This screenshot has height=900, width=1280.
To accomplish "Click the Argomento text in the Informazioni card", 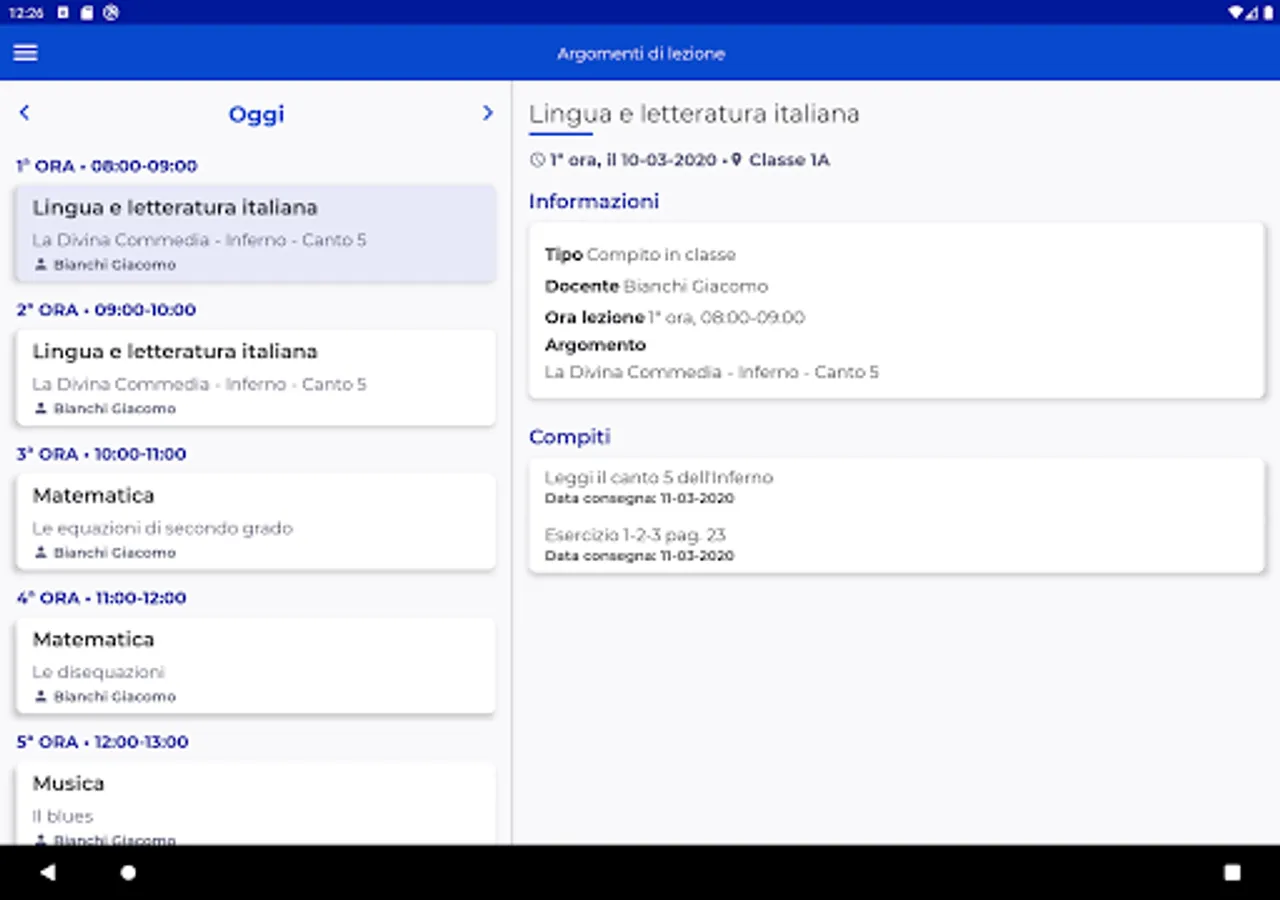I will [712, 372].
